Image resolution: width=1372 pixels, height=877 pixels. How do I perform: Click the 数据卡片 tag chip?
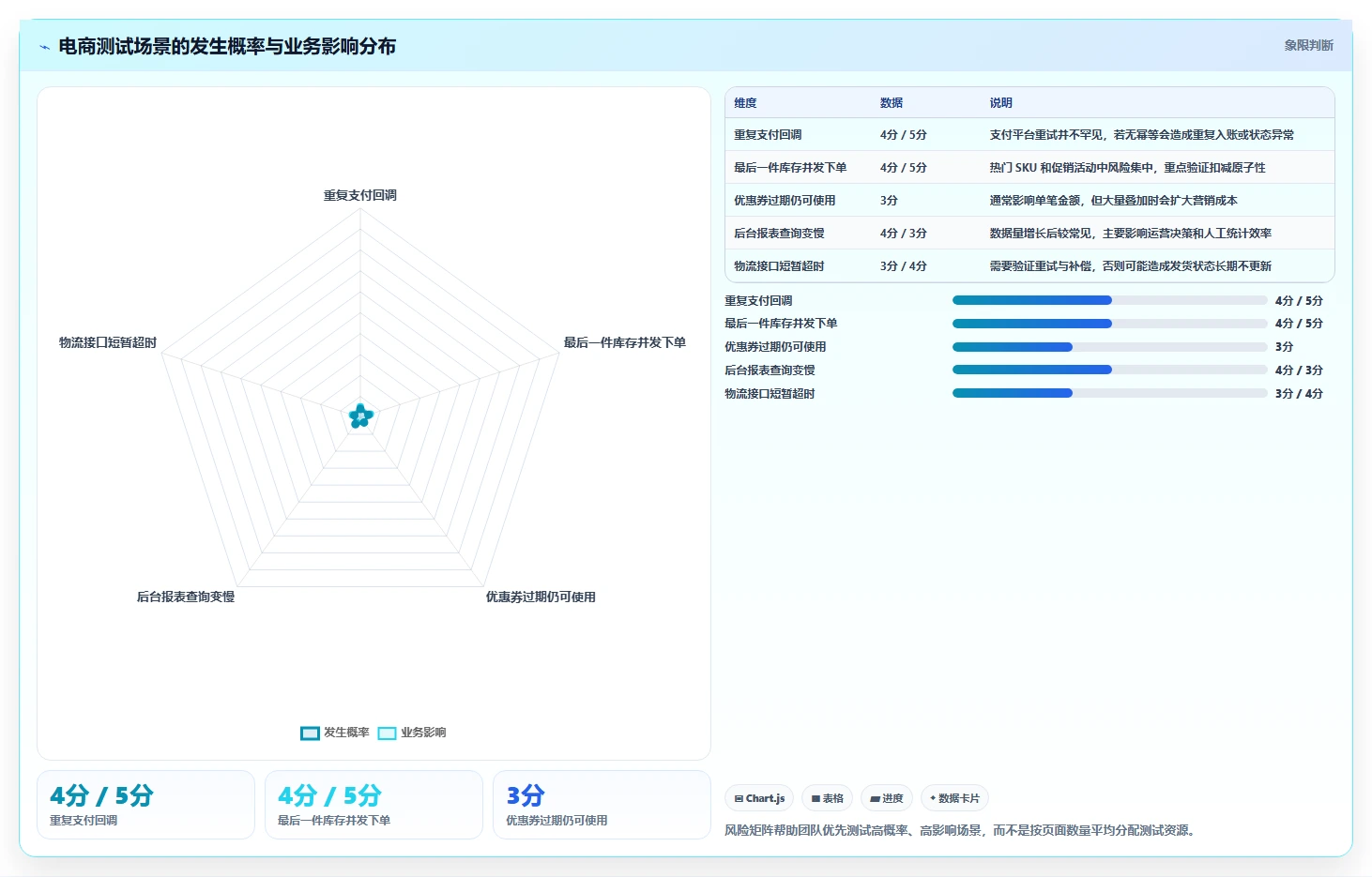pos(954,798)
